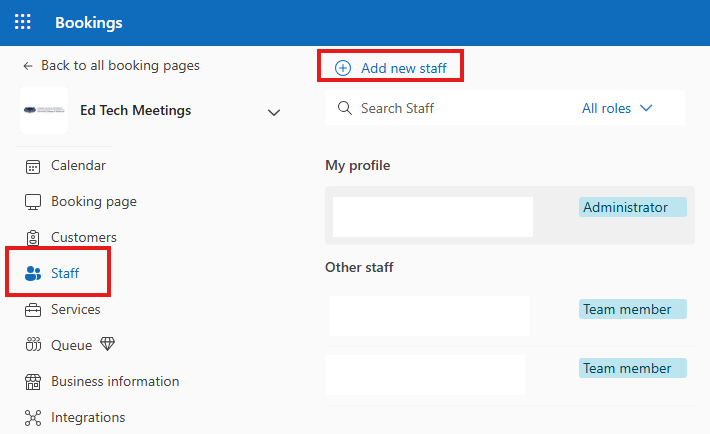Image resolution: width=710 pixels, height=434 pixels.
Task: Click the Integrations nodes icon
Action: (x=33, y=418)
